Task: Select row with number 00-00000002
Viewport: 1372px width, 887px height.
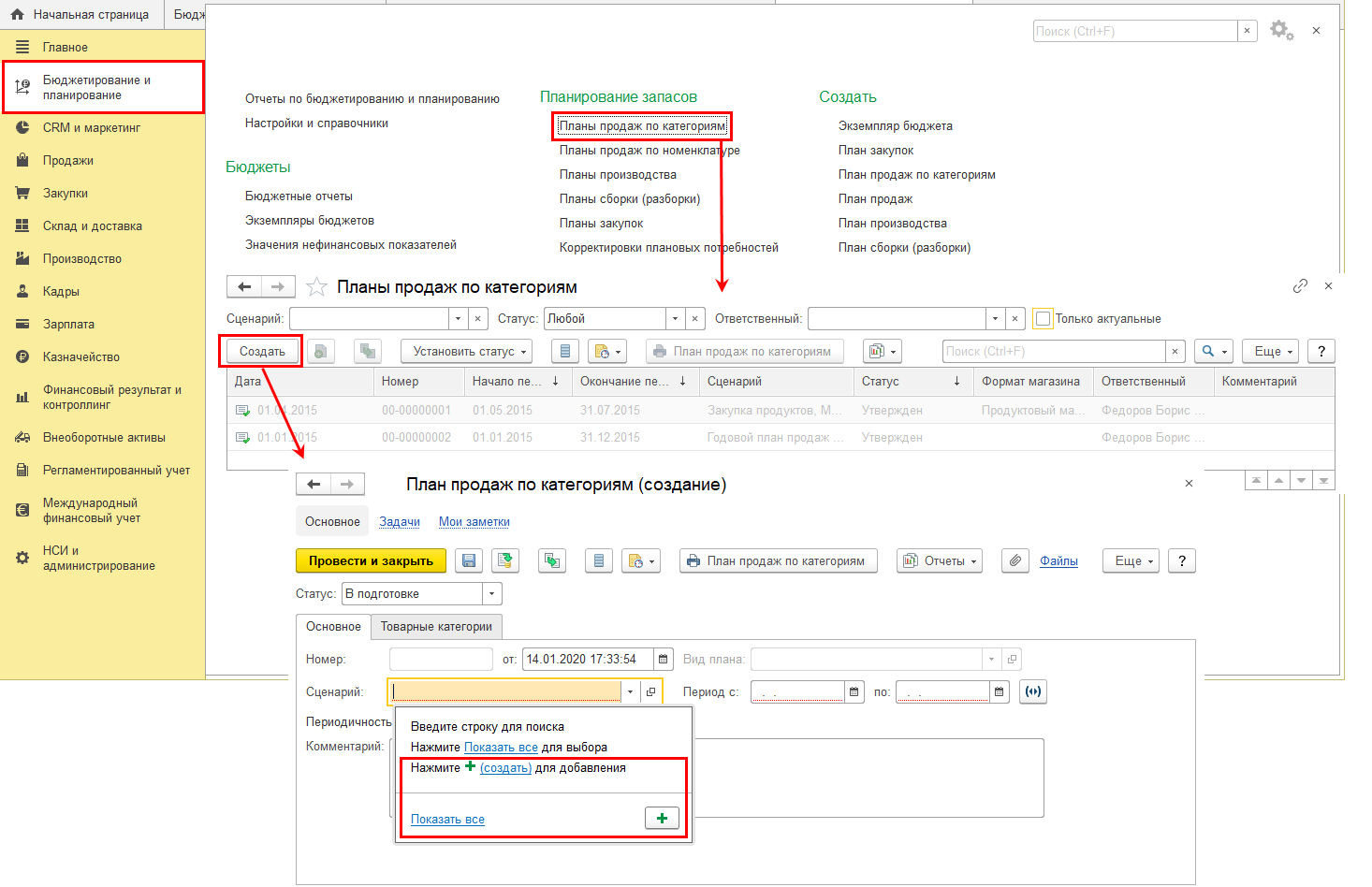Action: pyautogui.click(x=781, y=437)
